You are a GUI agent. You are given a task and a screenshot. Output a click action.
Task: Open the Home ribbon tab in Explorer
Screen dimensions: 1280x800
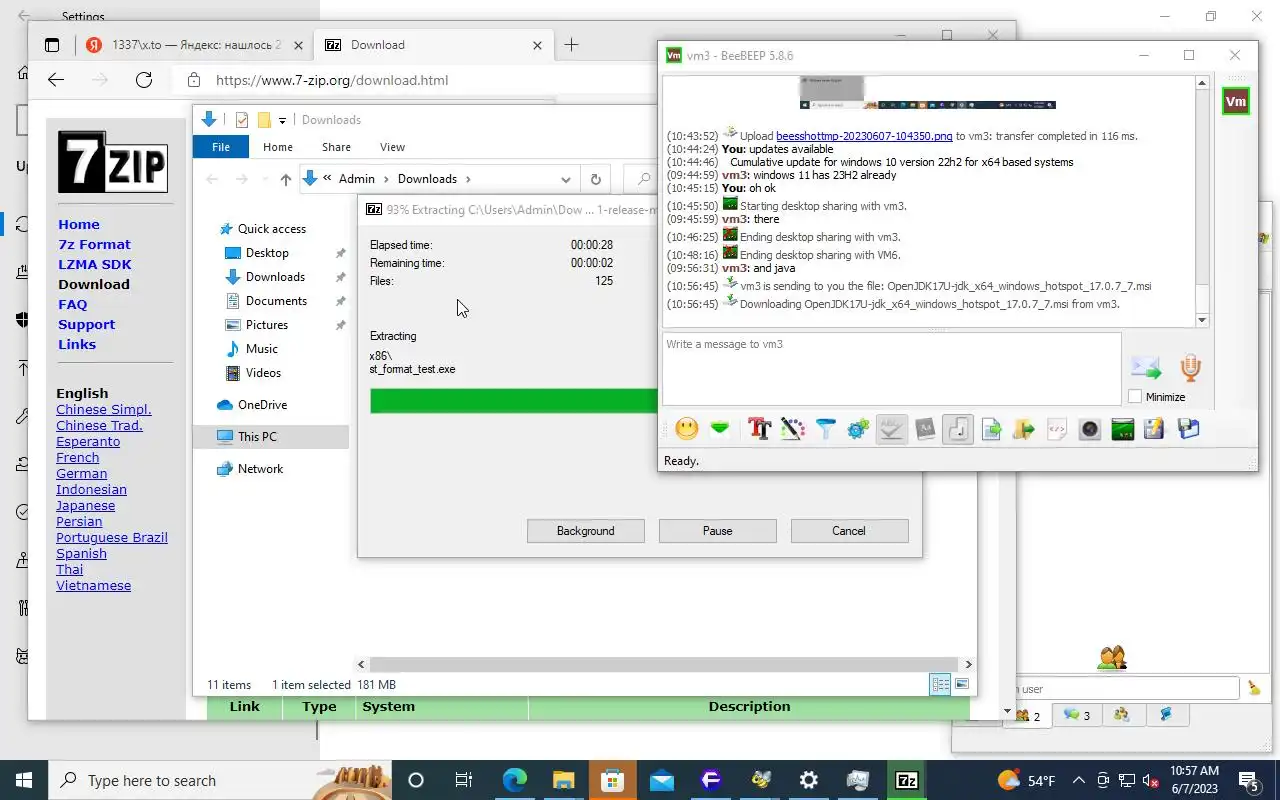278,147
